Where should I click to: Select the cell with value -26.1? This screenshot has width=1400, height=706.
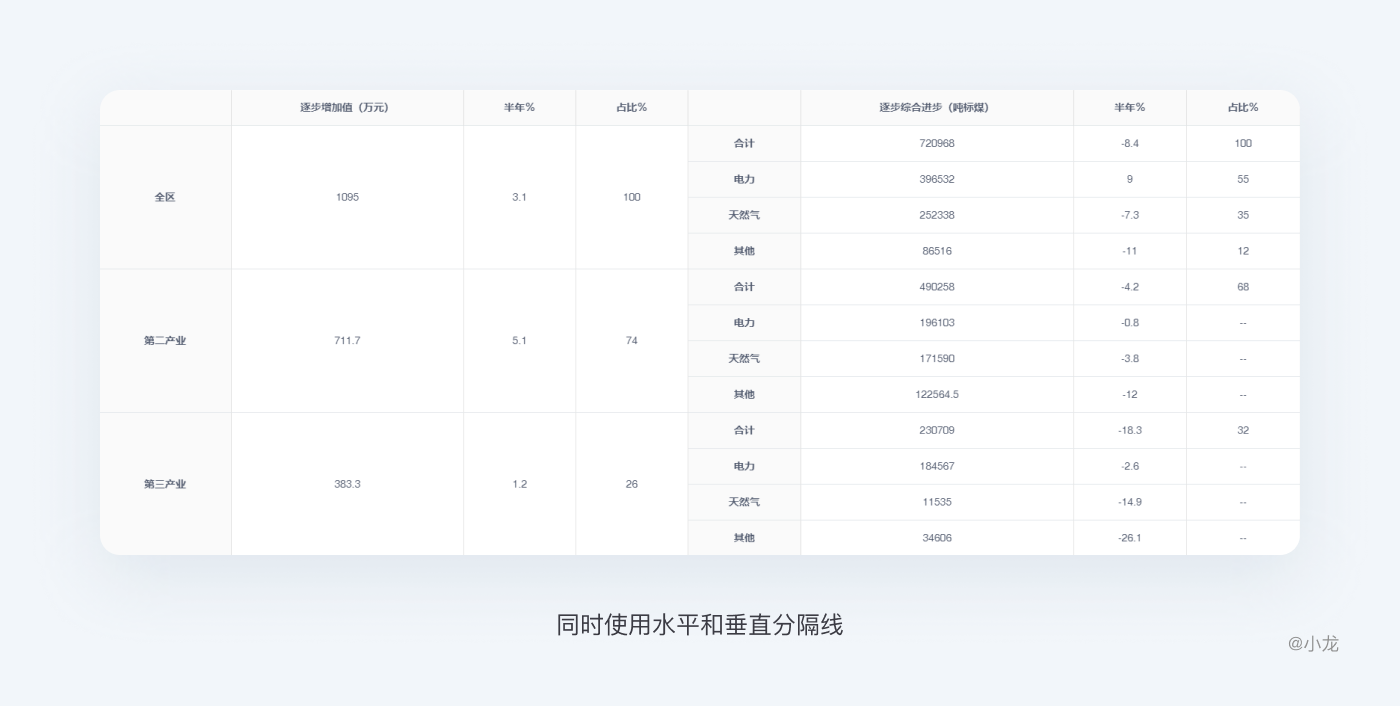[1130, 538]
